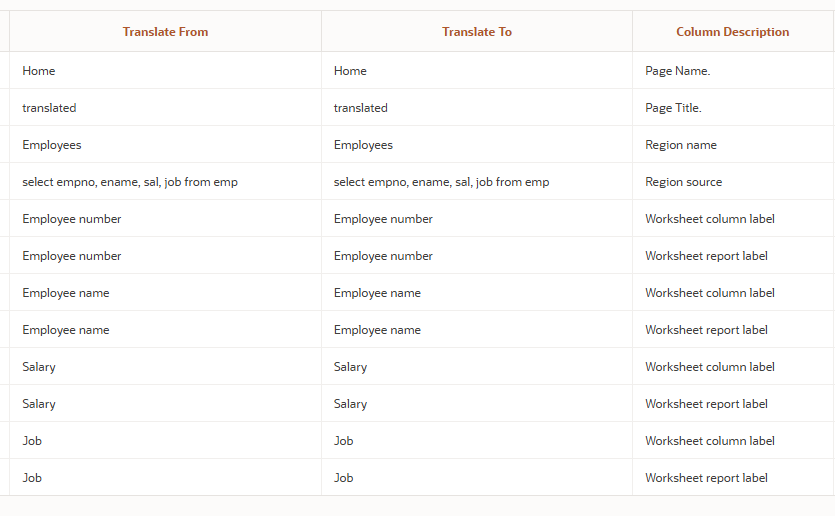Click the 'Employees' text in Translate From column

point(52,145)
